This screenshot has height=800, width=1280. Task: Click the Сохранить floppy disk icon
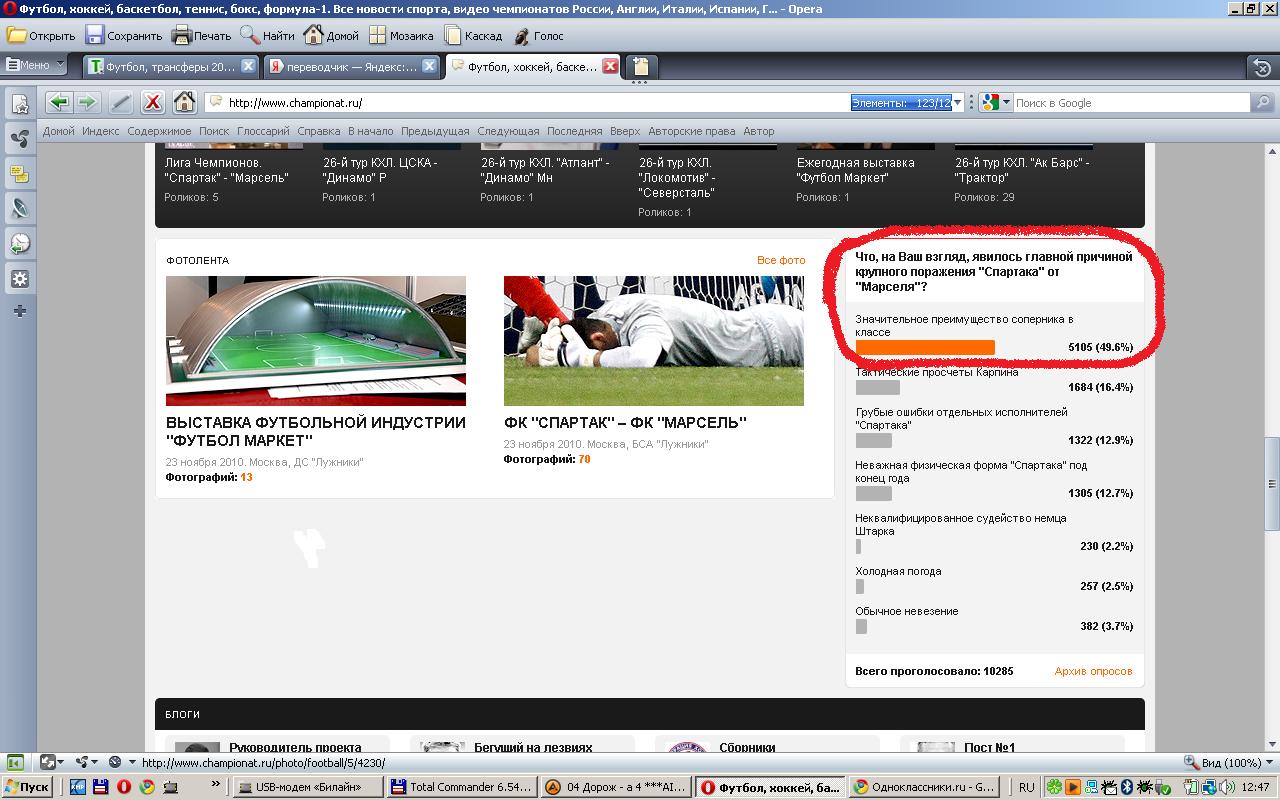95,35
